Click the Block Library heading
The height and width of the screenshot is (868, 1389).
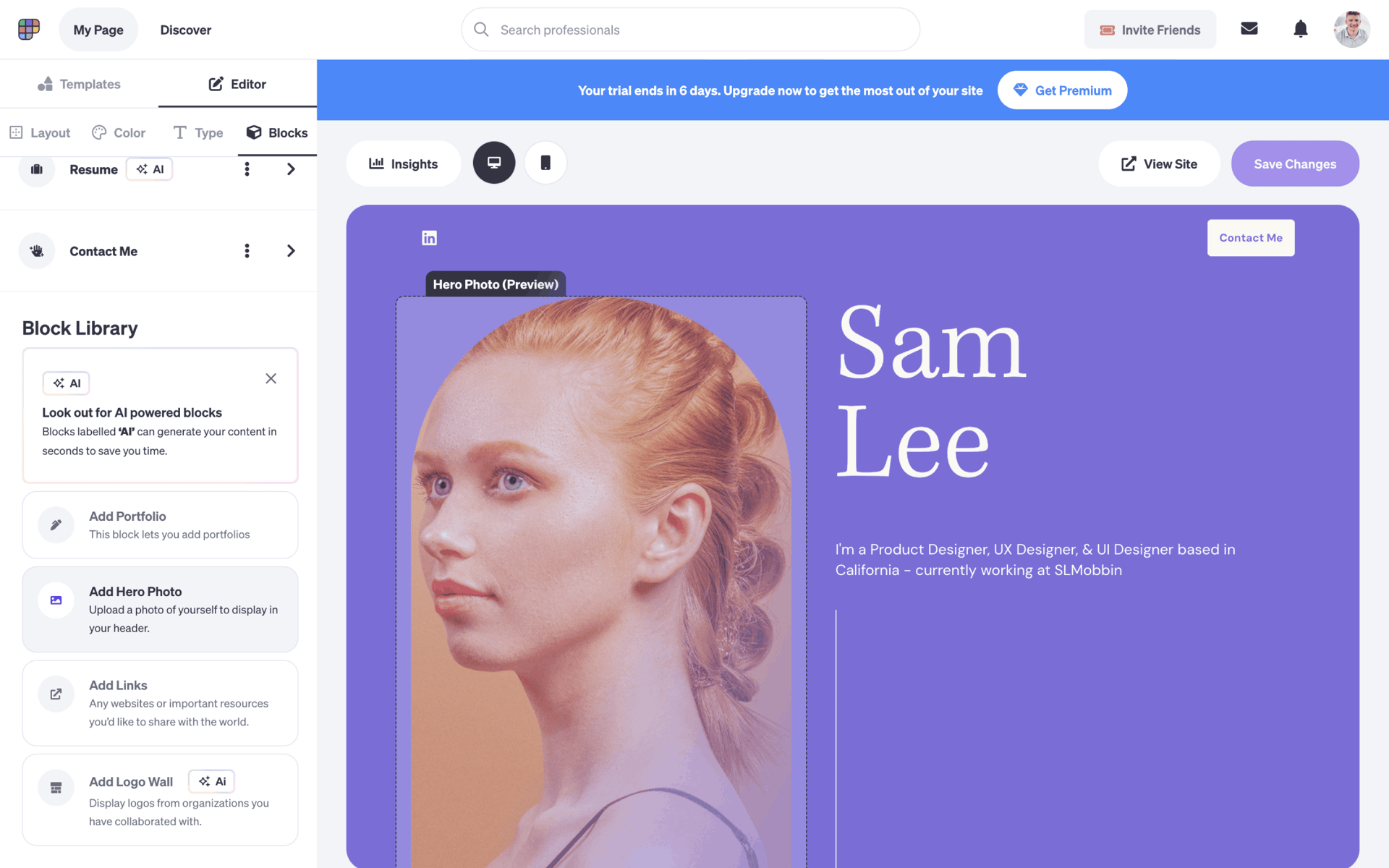click(80, 328)
